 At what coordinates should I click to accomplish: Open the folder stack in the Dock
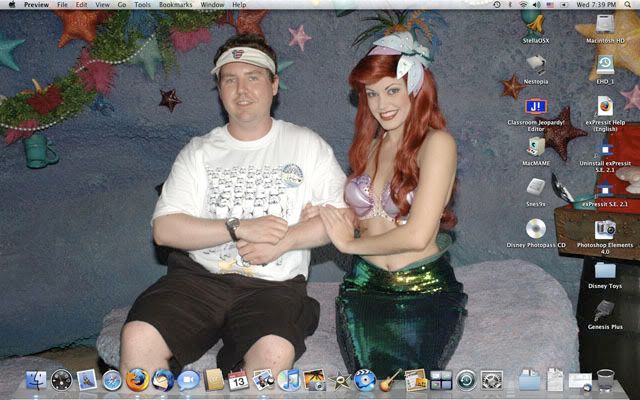pyautogui.click(x=529, y=380)
